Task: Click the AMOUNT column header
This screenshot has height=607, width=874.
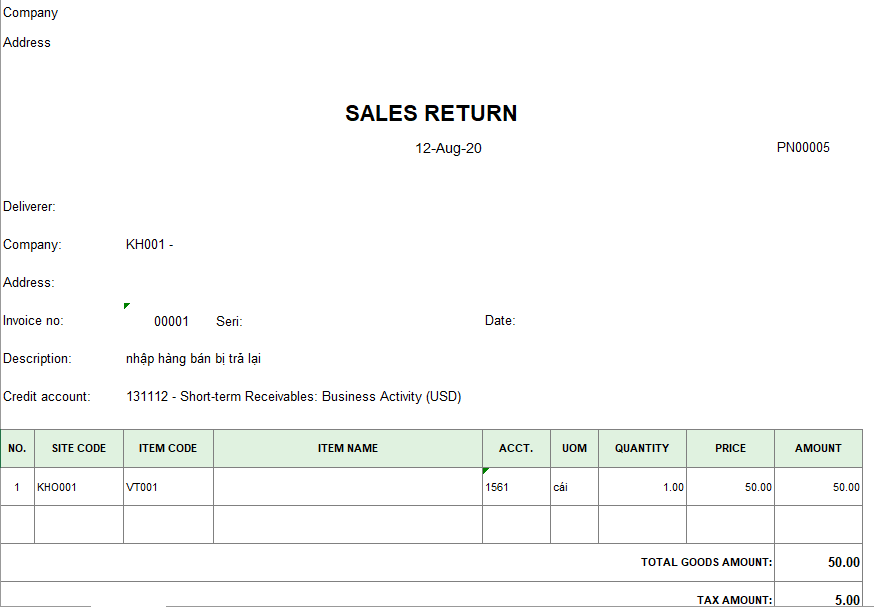Action: click(x=818, y=448)
